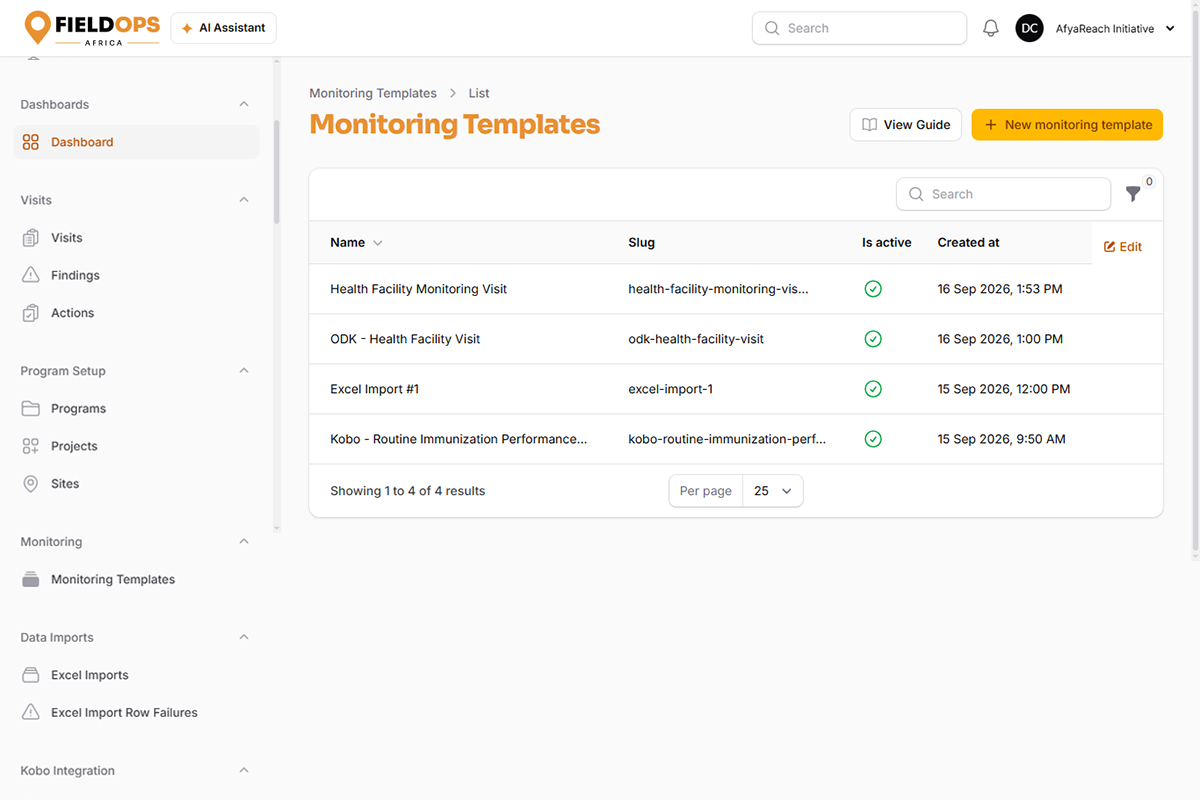Click the Findings warning triangle icon
This screenshot has height=800, width=1200.
[31, 275]
